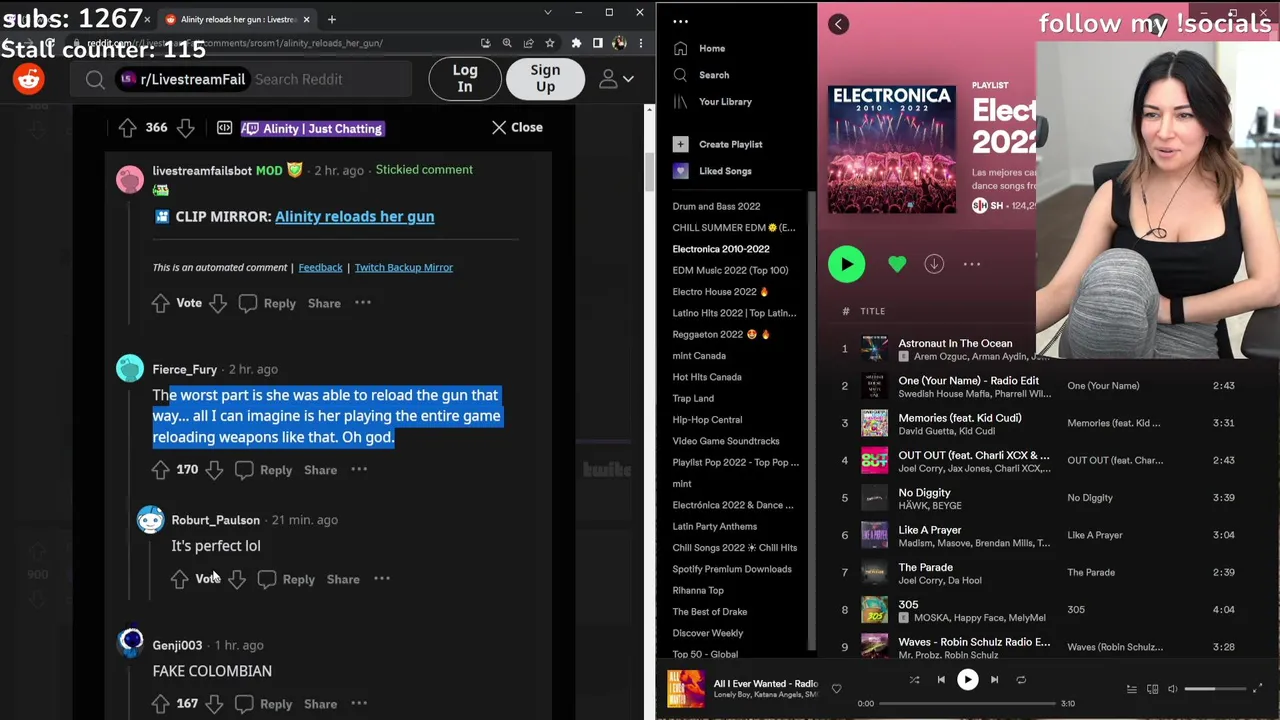1280x720 pixels.
Task: Bookmark this page with the star icon
Action: 549,43
